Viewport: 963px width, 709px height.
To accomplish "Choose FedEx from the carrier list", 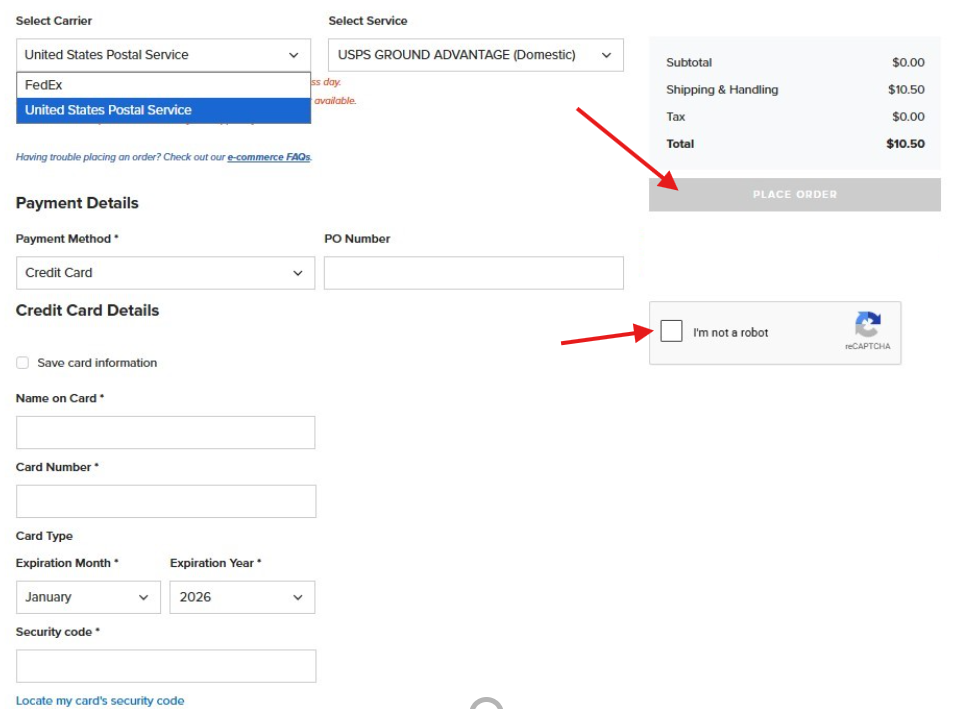I will 163,85.
